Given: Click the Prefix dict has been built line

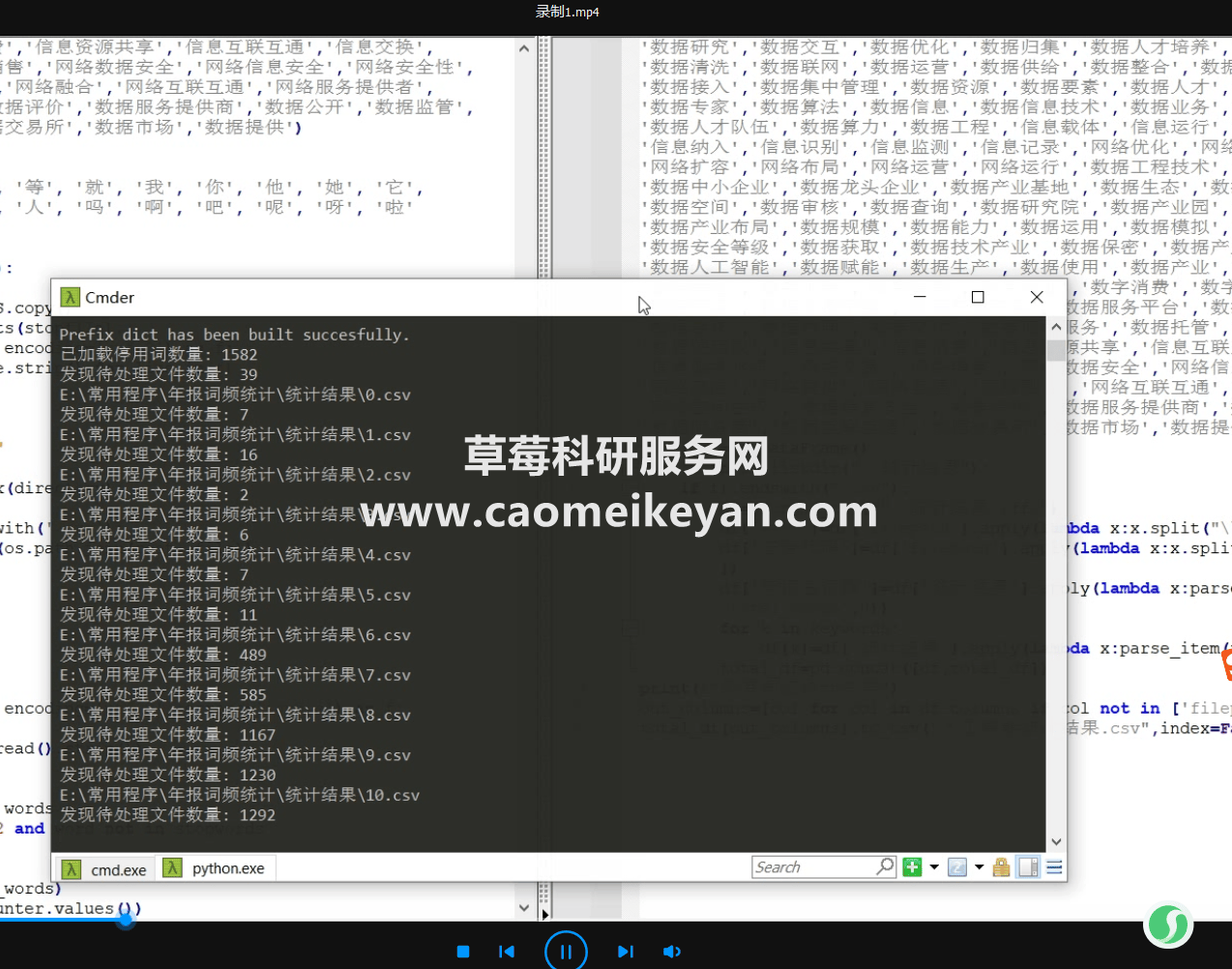Looking at the screenshot, I should click(x=235, y=335).
